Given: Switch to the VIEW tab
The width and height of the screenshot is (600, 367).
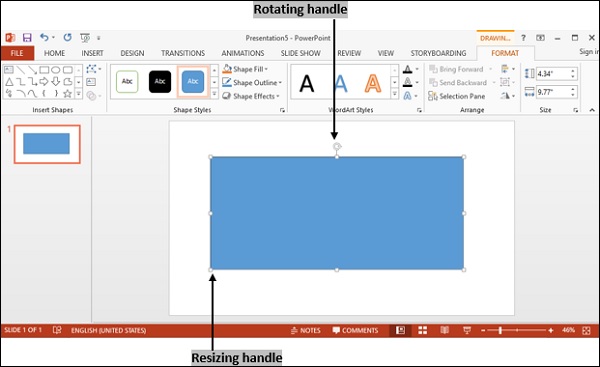Looking at the screenshot, I should pyautogui.click(x=386, y=53).
